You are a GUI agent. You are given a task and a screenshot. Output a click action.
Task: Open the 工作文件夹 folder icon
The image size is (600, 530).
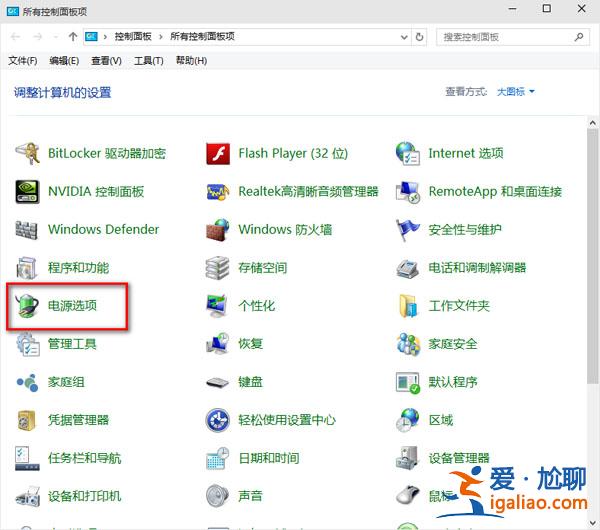[x=408, y=306]
